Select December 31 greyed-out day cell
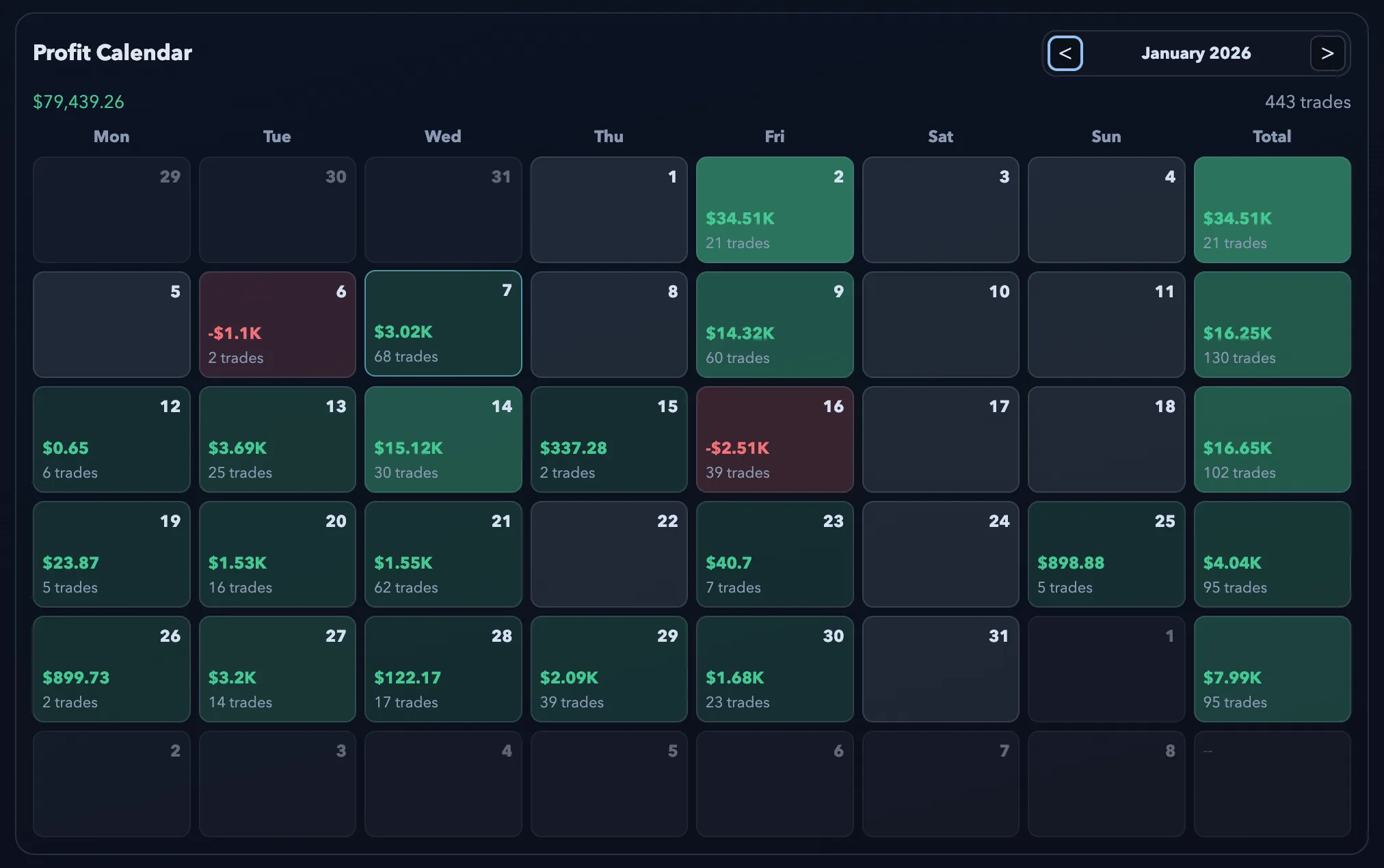The image size is (1384, 868). pos(443,210)
